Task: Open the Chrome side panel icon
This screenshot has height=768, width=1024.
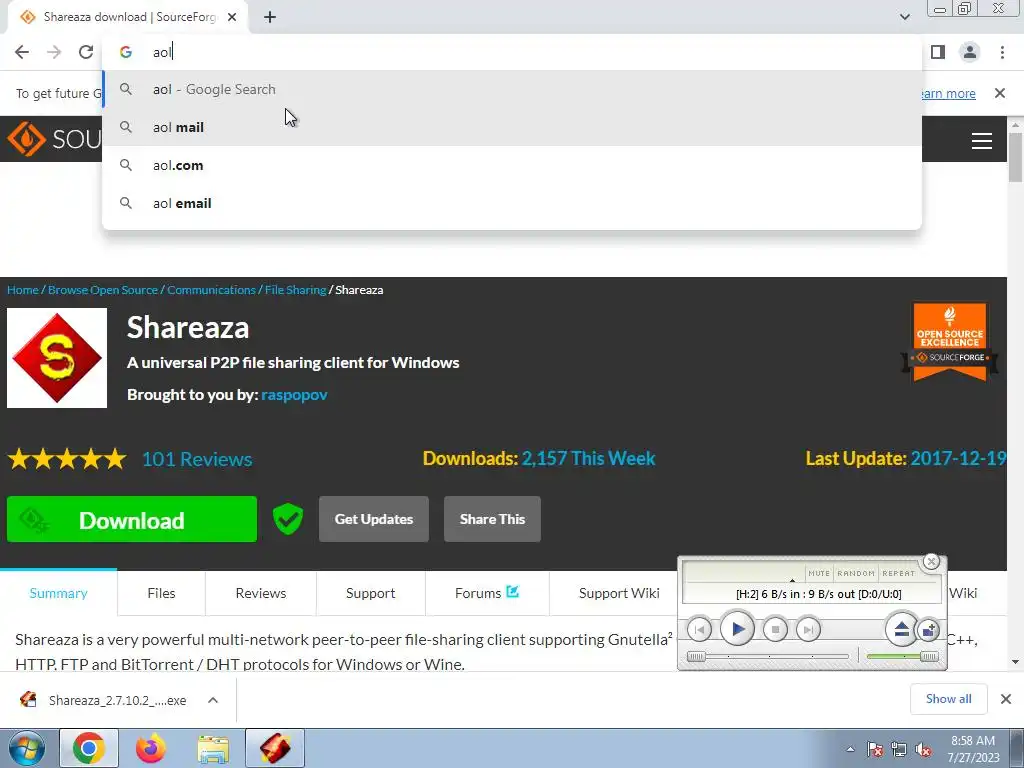Action: [938, 52]
